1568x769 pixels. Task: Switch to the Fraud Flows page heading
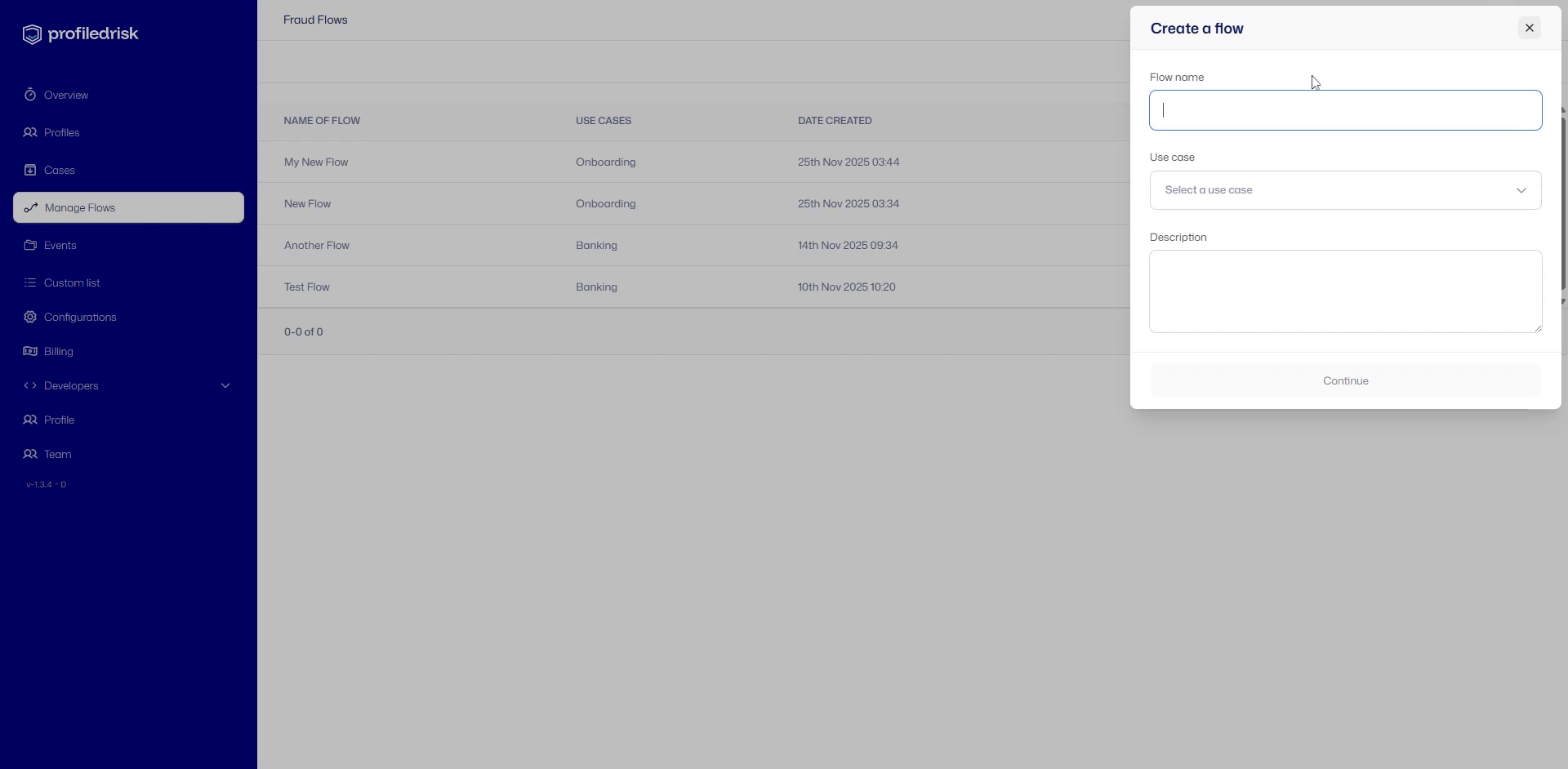click(315, 20)
